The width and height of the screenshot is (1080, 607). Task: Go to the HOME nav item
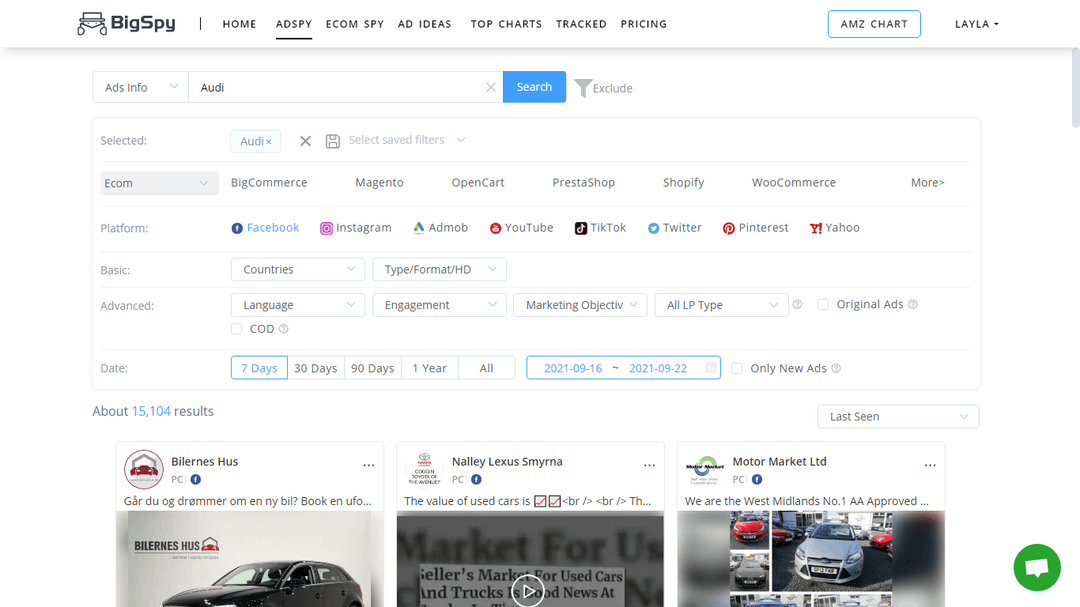point(239,24)
